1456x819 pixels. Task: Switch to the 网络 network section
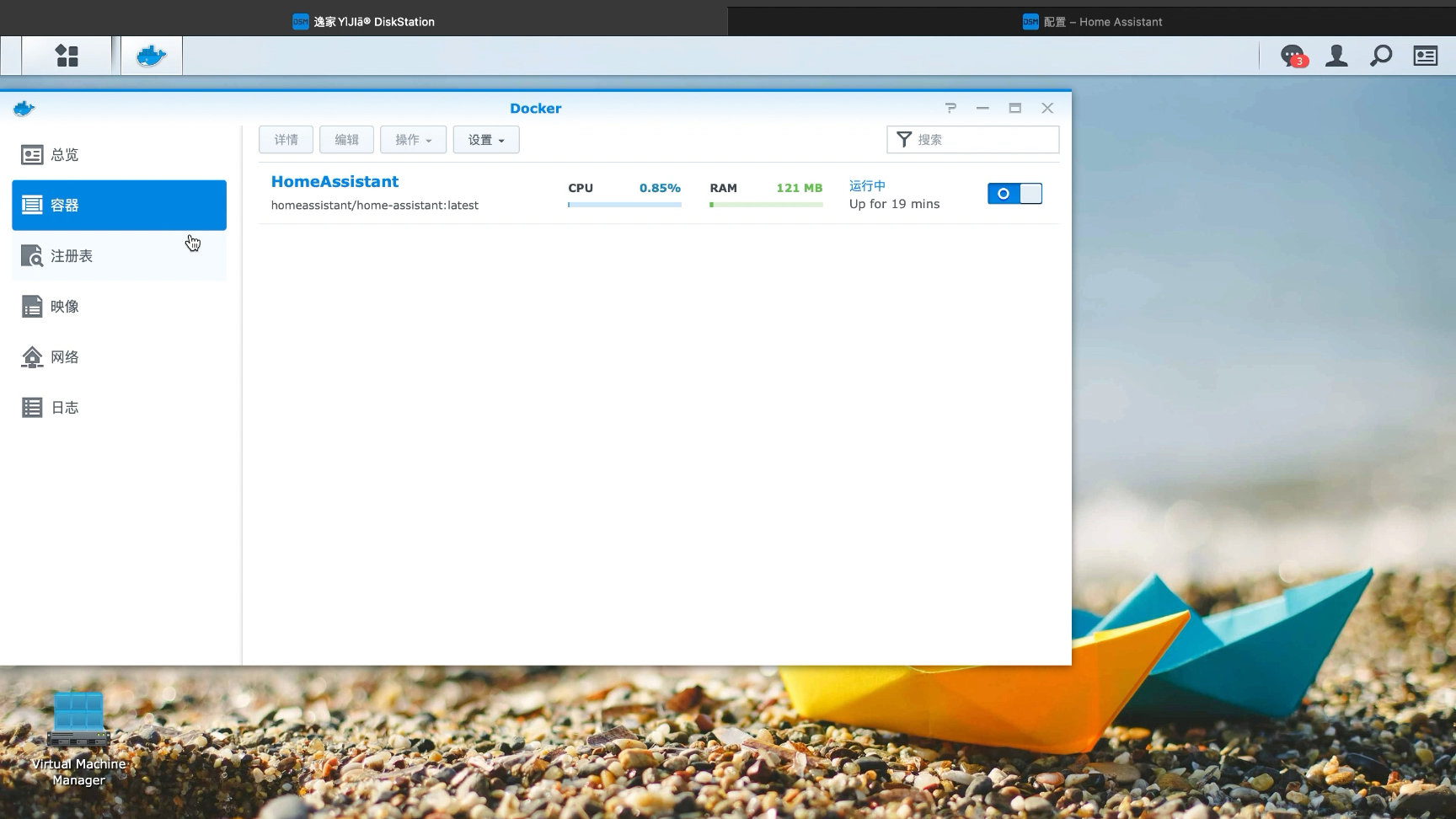click(x=119, y=356)
